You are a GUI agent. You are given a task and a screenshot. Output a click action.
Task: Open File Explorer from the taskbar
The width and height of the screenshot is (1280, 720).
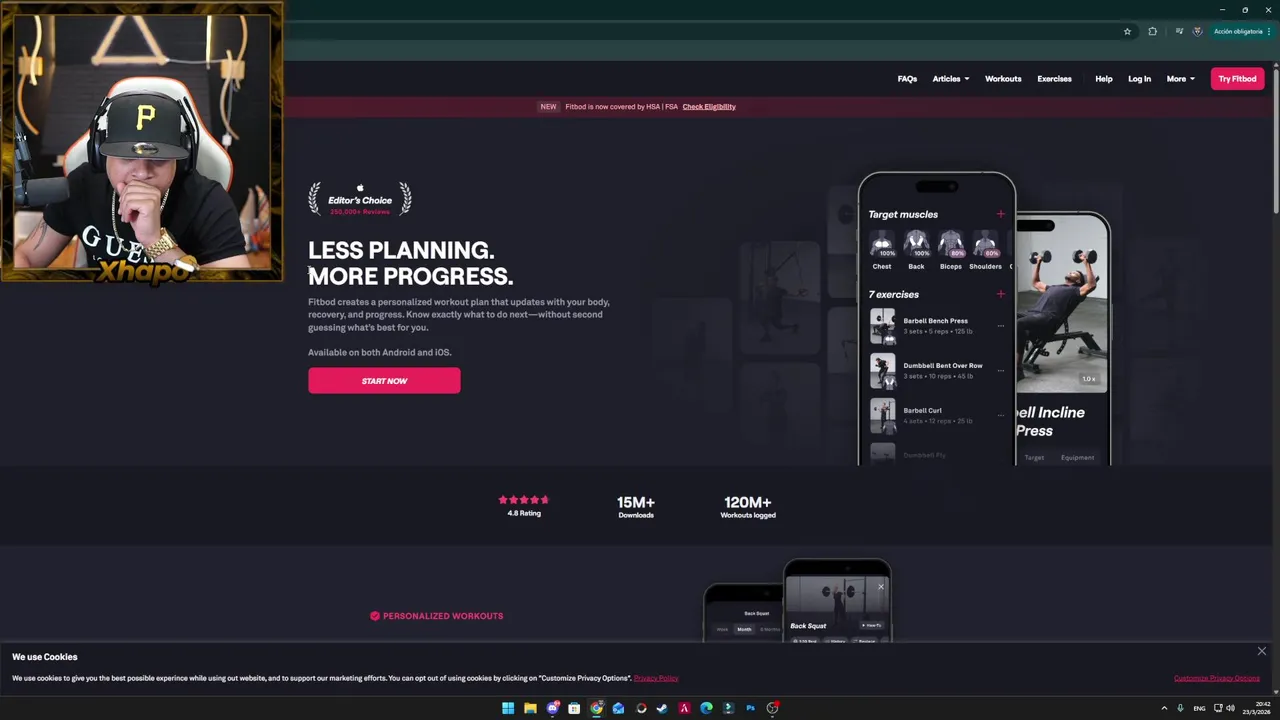click(530, 708)
